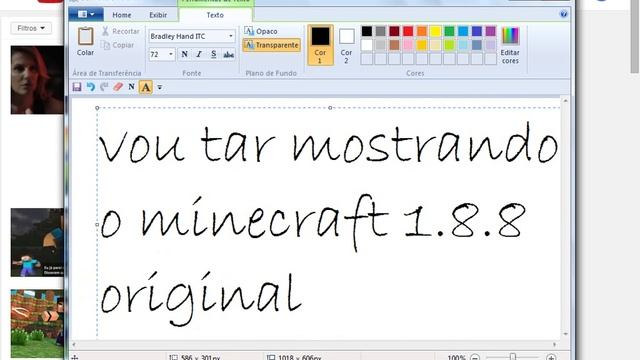640x360 pixels.
Task: Pick bright red color swatch
Action: click(408, 31)
